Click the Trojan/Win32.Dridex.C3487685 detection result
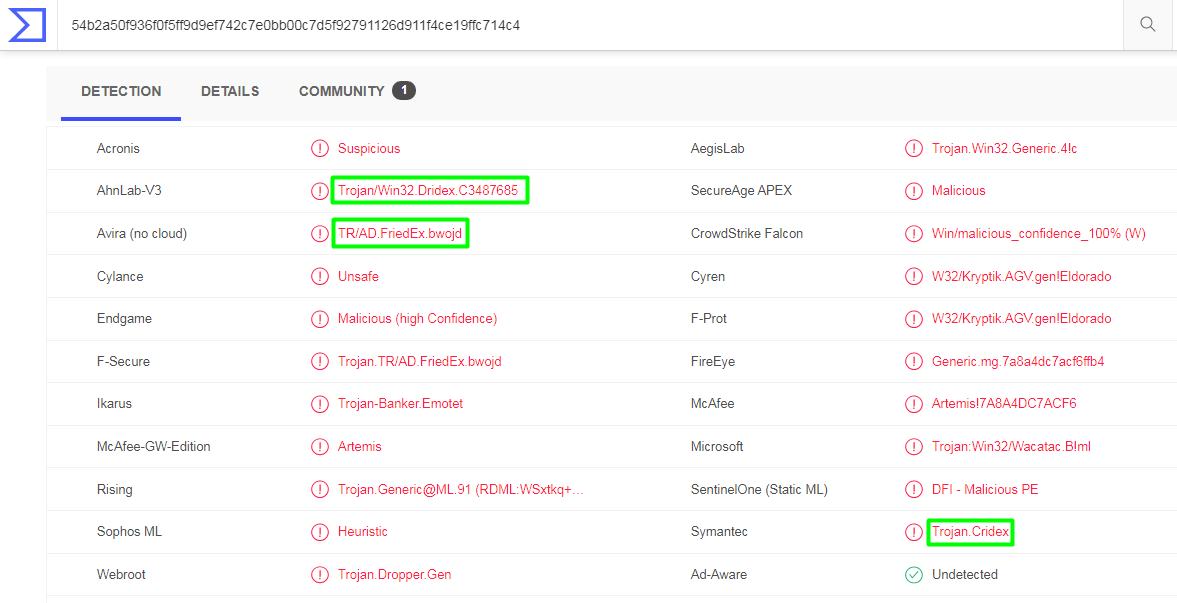Viewport: 1177px width, 603px height. click(x=428, y=191)
